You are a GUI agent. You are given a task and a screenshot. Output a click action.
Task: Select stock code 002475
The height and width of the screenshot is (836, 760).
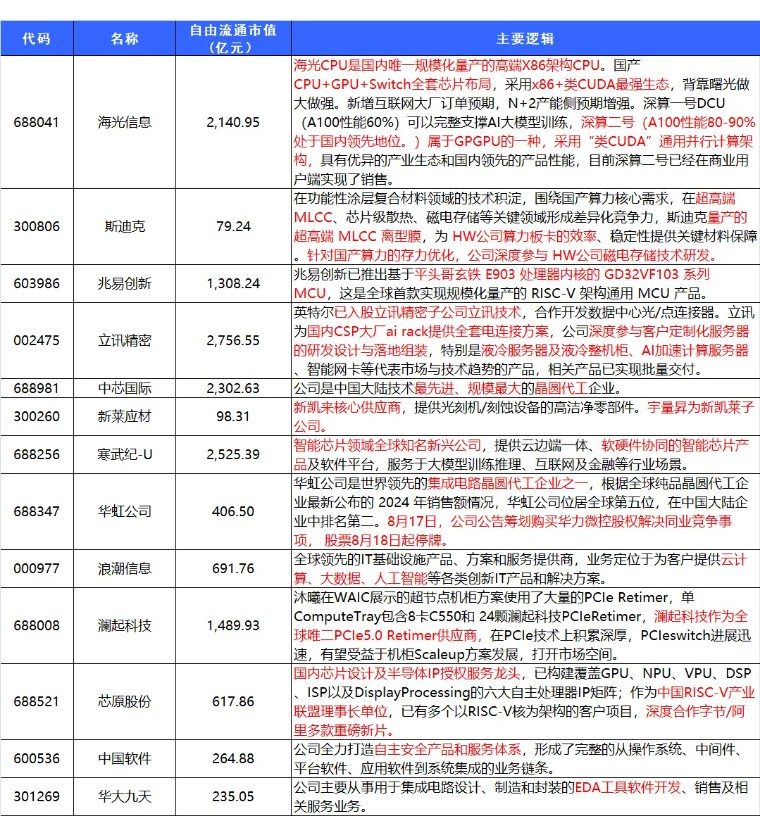37,340
